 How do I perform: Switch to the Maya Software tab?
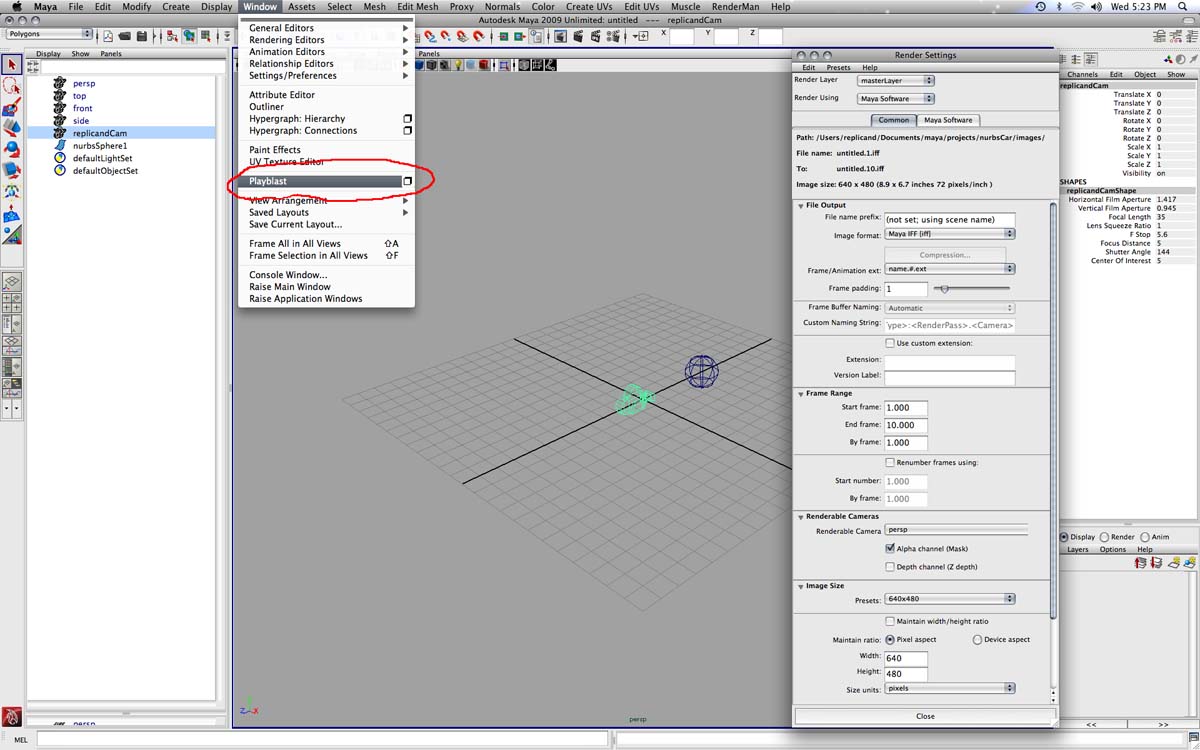coord(947,120)
